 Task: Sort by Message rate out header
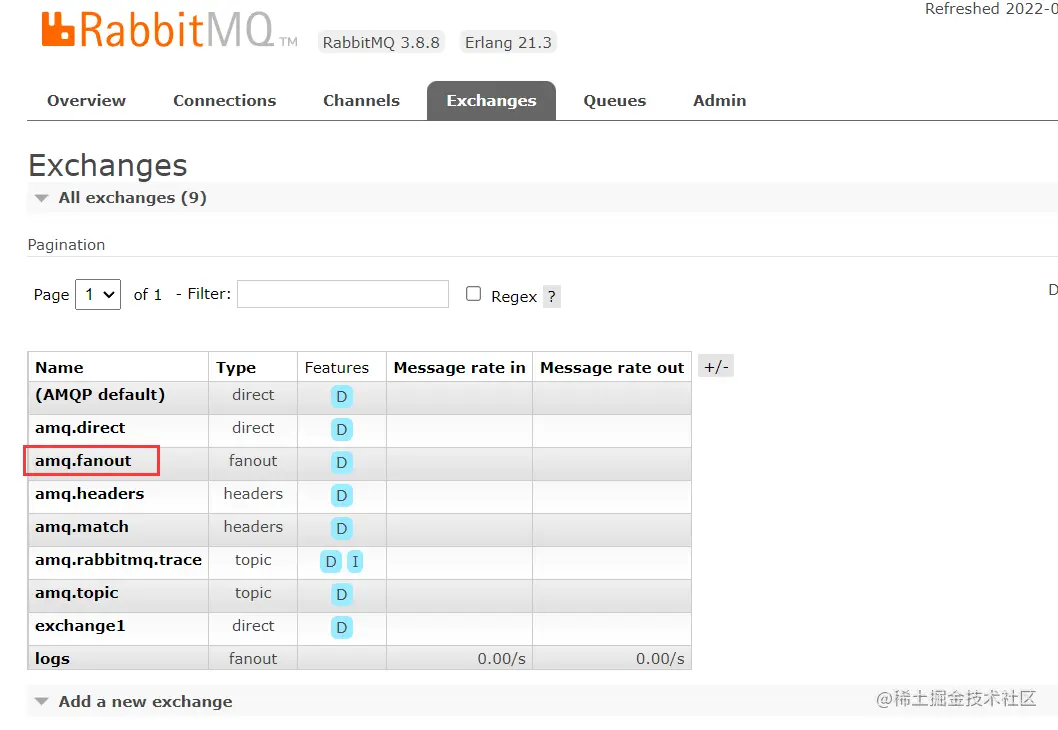click(x=612, y=368)
